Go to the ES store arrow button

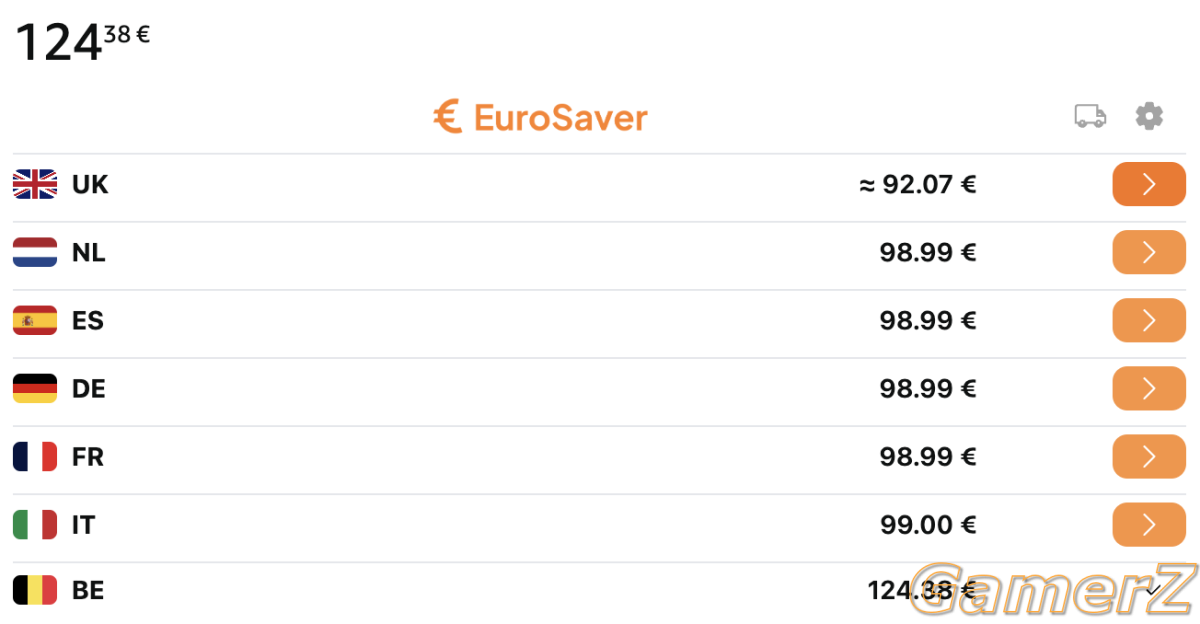[x=1149, y=320]
